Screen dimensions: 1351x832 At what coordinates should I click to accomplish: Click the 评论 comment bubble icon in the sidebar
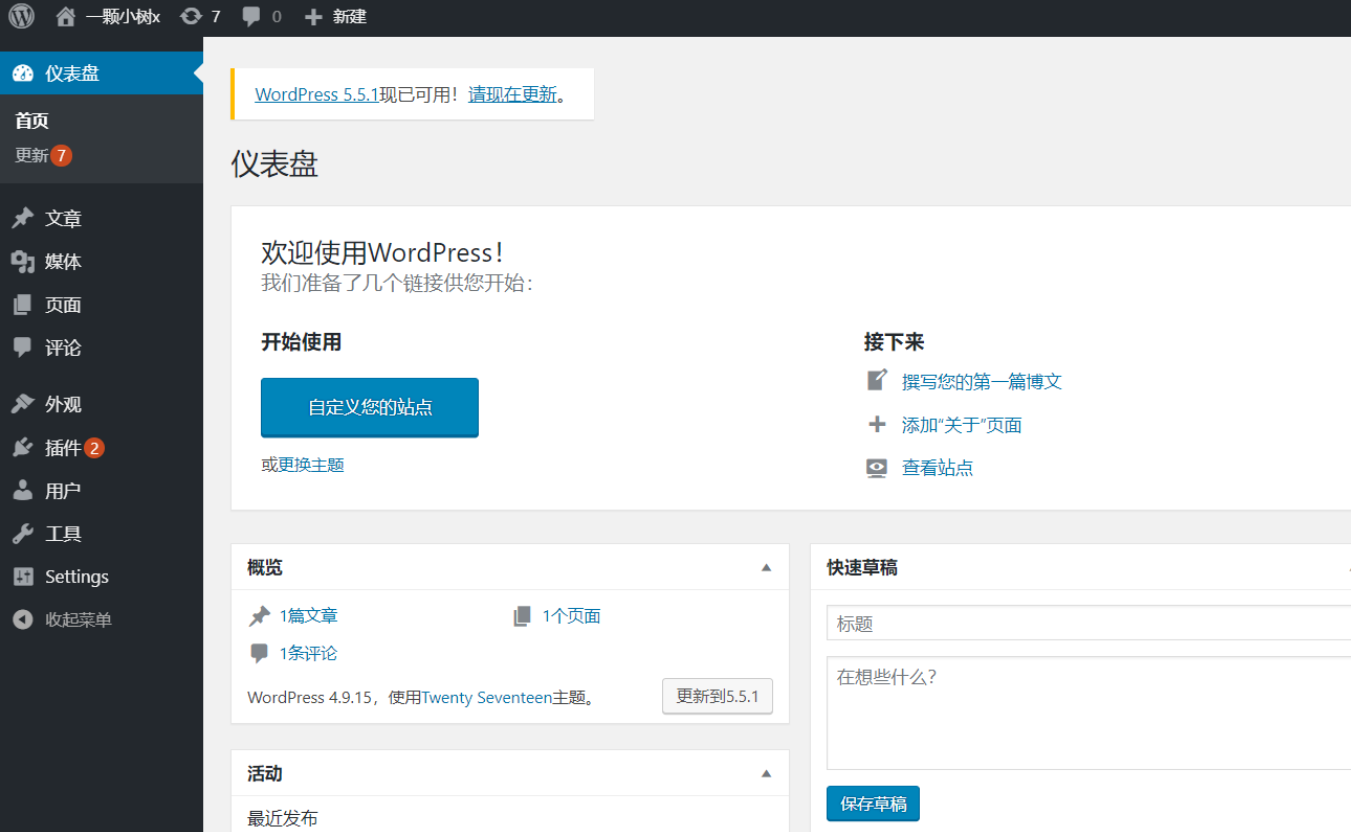(x=23, y=348)
